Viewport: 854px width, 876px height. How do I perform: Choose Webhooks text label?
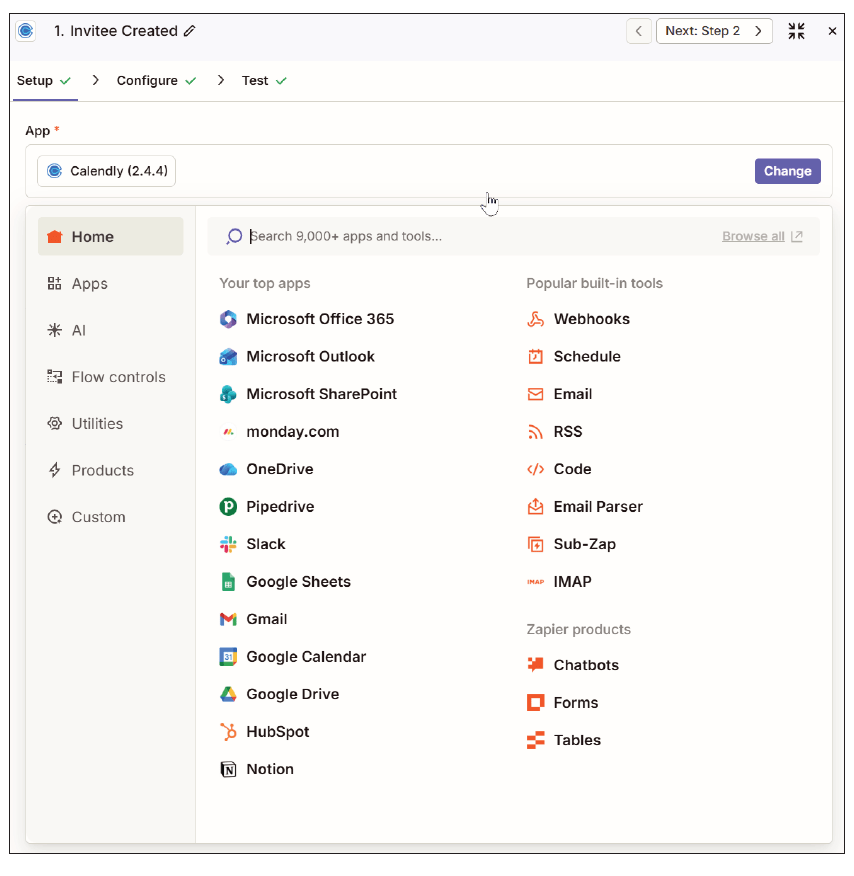click(x=591, y=319)
